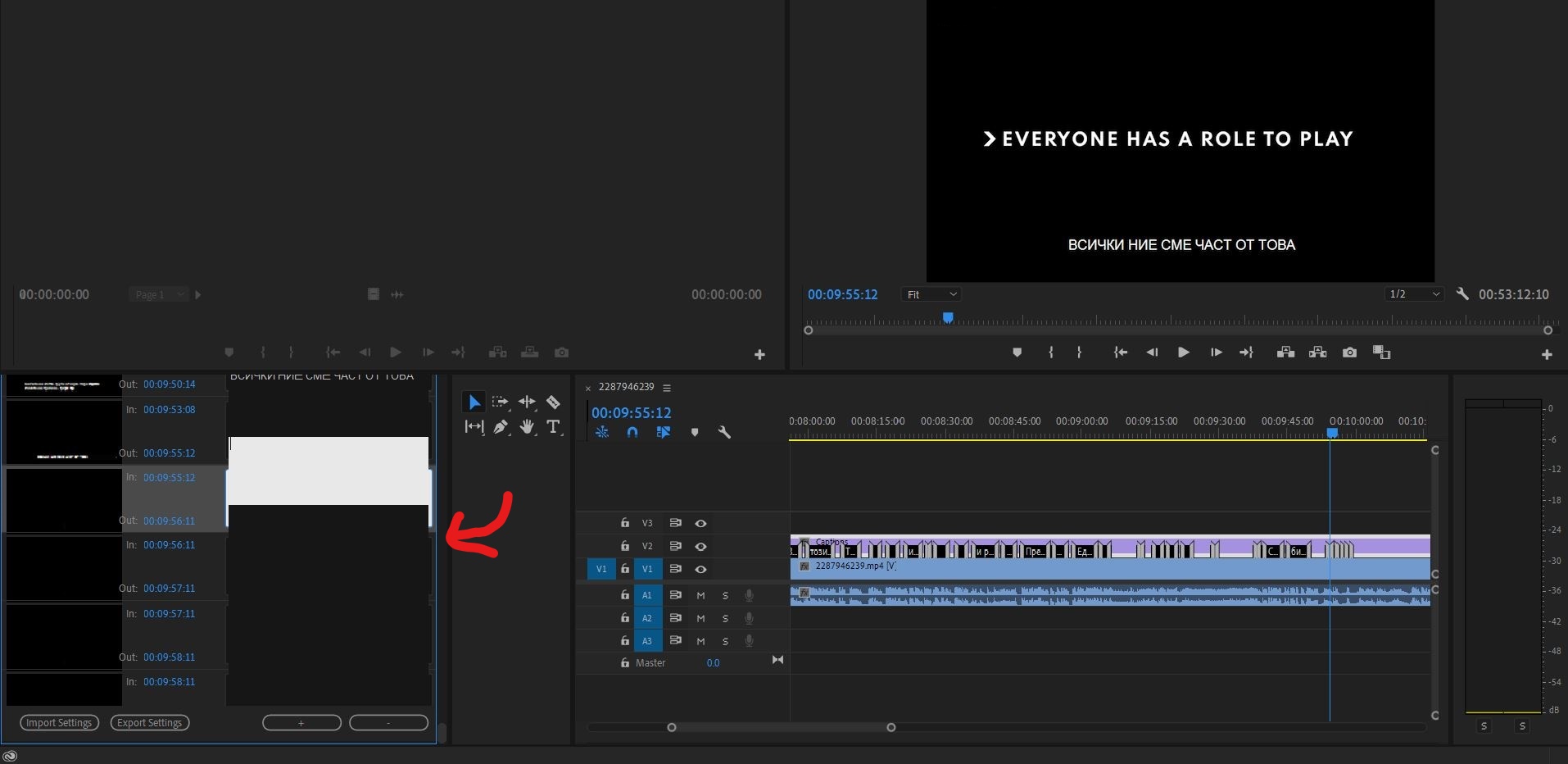Open the 1/2 playback resolution dropdown

tap(1412, 293)
